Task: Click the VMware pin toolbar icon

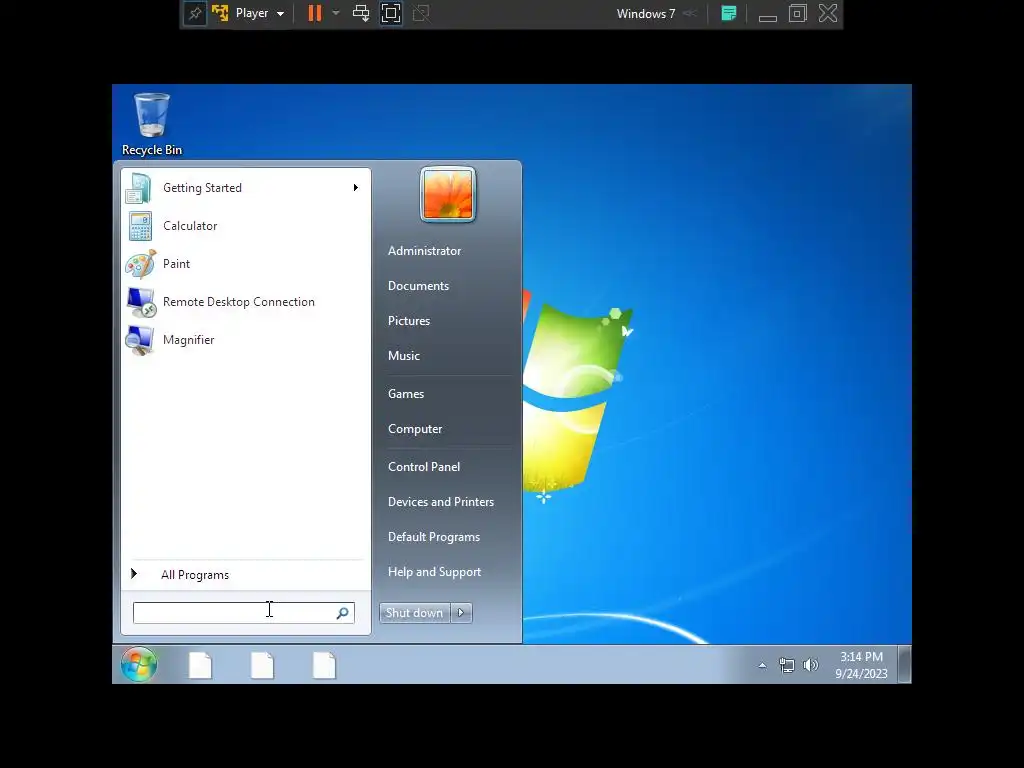Action: click(x=195, y=13)
